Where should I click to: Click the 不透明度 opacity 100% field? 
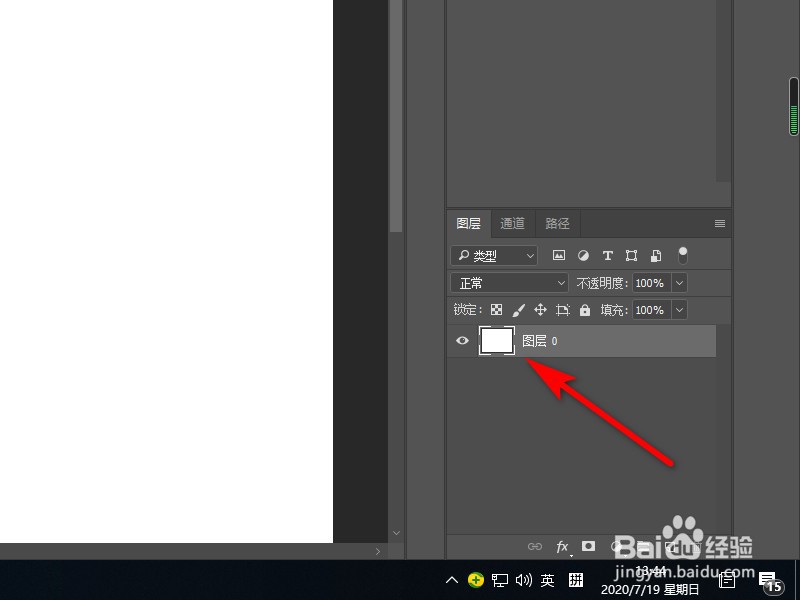652,283
